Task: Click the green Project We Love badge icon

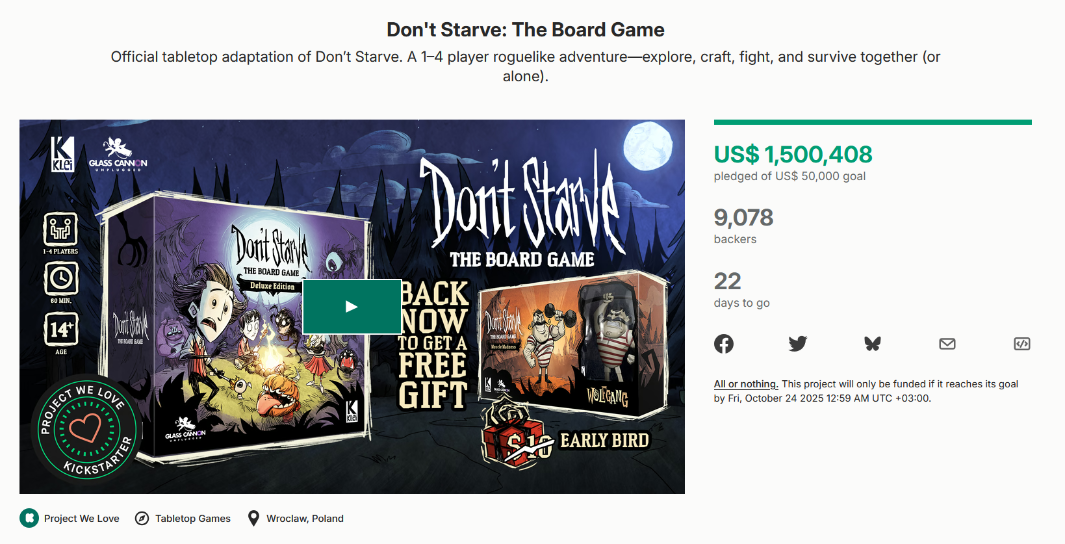Action: pos(29,518)
